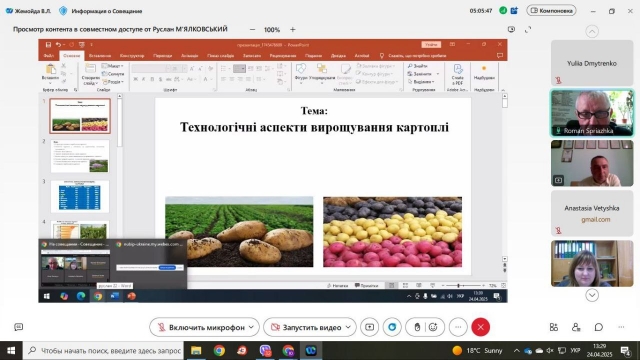Show hidden system tray icons

pos(517,351)
